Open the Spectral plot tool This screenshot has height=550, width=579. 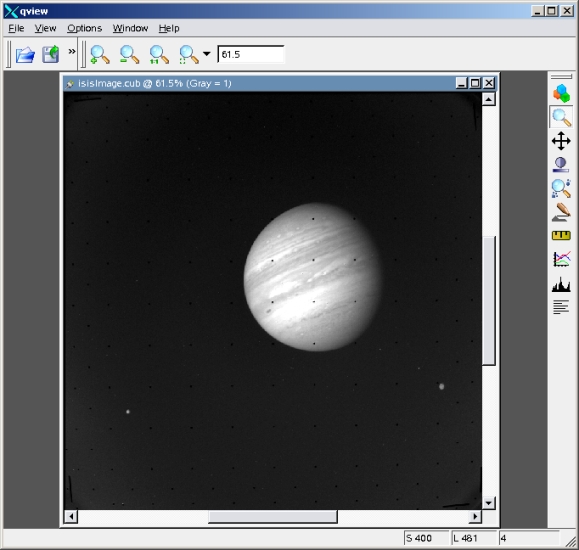click(x=561, y=259)
